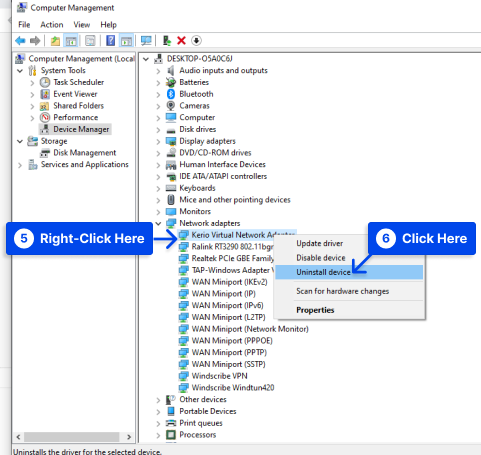Collapse the Network adapters category

158,223
